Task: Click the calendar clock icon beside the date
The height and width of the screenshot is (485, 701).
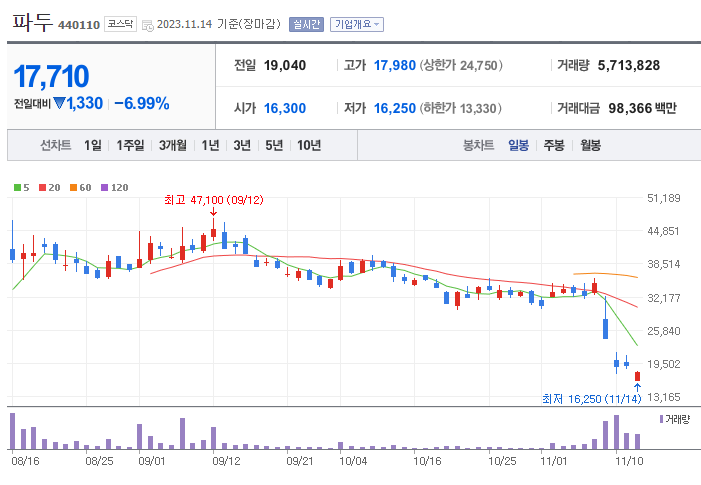Action: pos(148,25)
